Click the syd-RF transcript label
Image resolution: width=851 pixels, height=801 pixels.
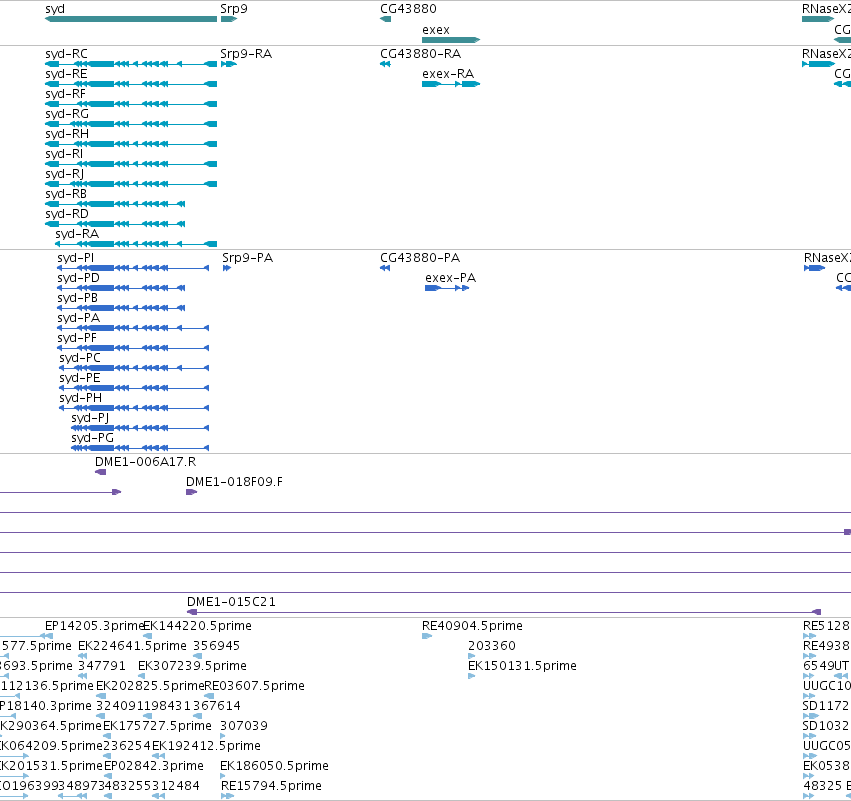[66, 94]
